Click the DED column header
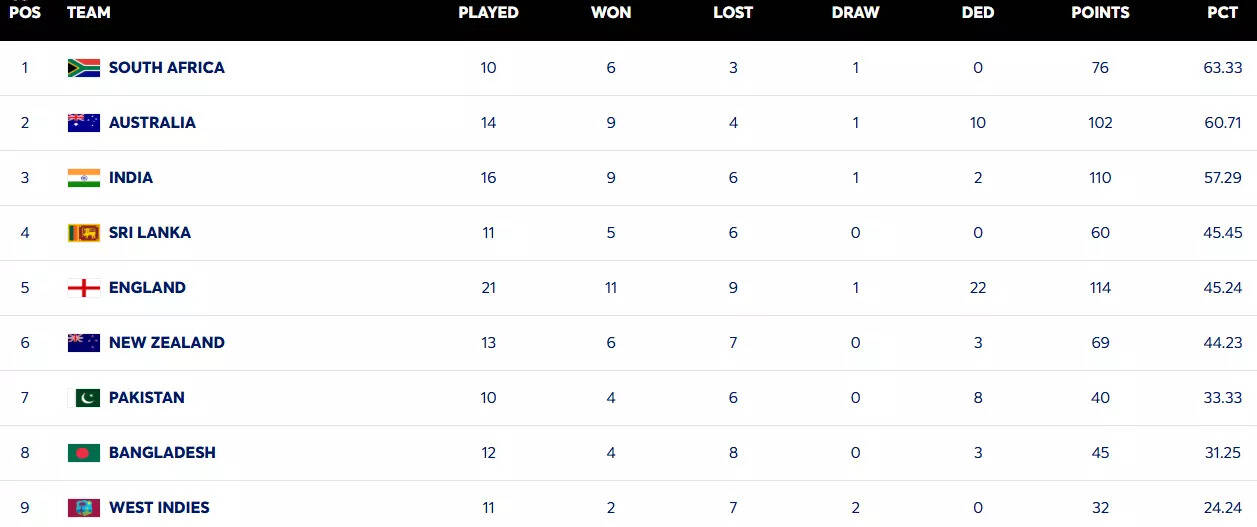The width and height of the screenshot is (1257, 527). (978, 13)
